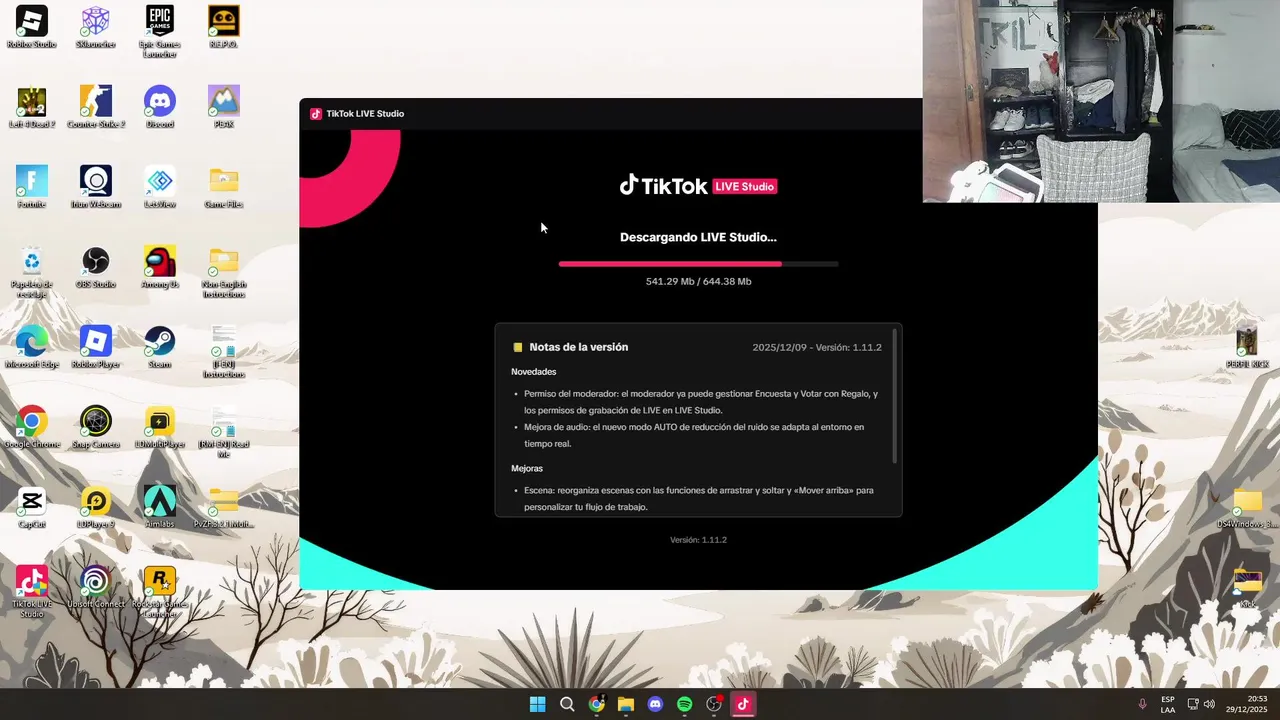
Task: Select the Roblox Player desktop icon
Action: click(96, 347)
